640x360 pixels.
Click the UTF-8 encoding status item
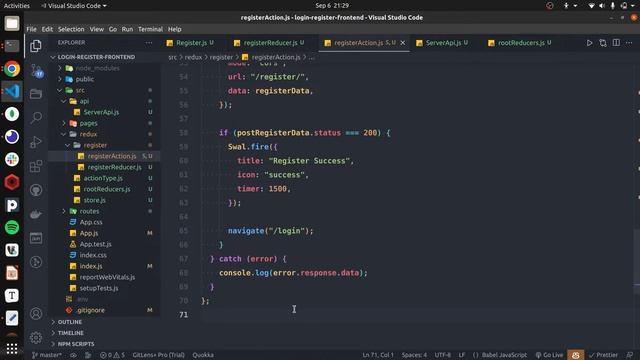click(x=442, y=355)
